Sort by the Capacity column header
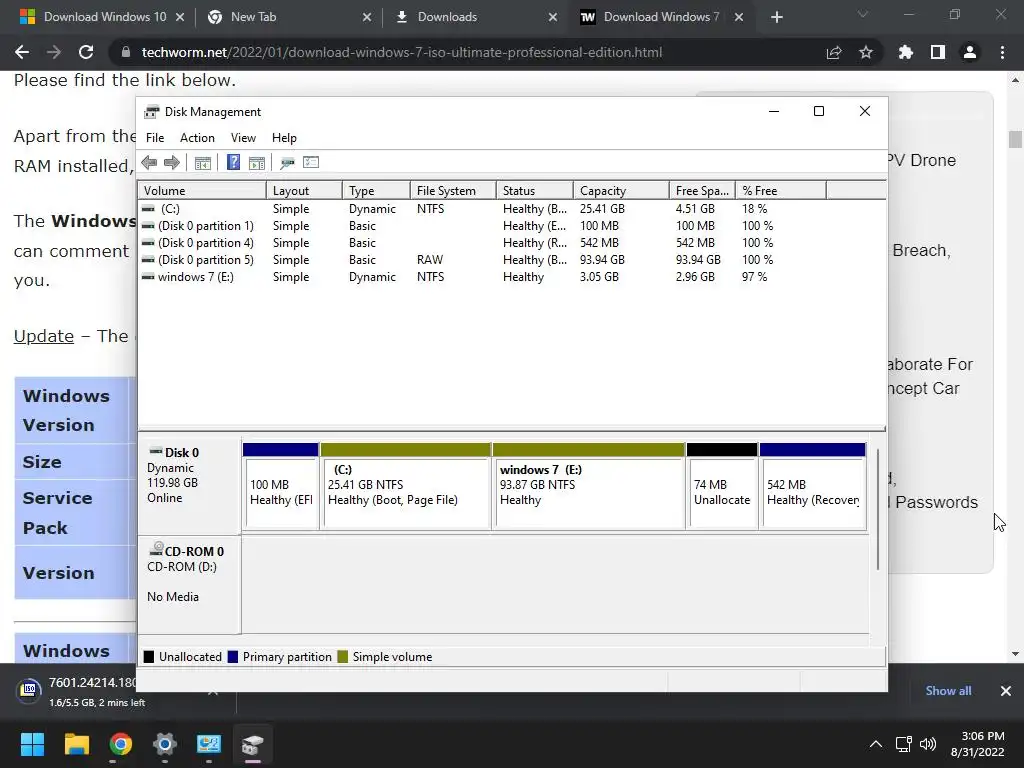This screenshot has height=768, width=1024. 621,191
